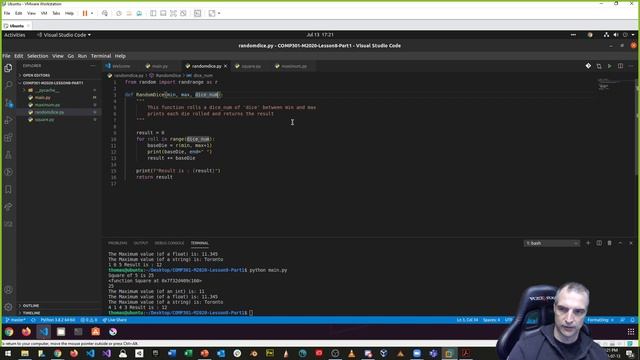Open the Run menu
The width and height of the screenshot is (640, 360).
click(x=82, y=56)
